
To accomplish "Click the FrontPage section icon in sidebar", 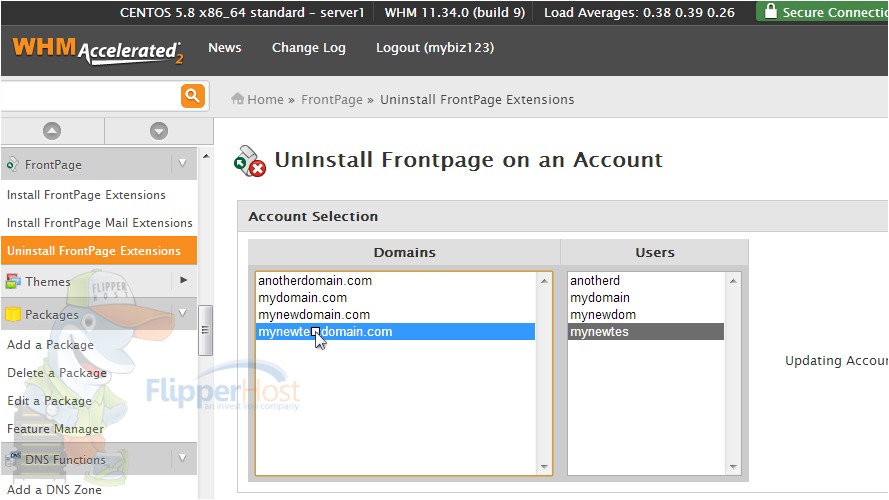I will pyautogui.click(x=12, y=165).
